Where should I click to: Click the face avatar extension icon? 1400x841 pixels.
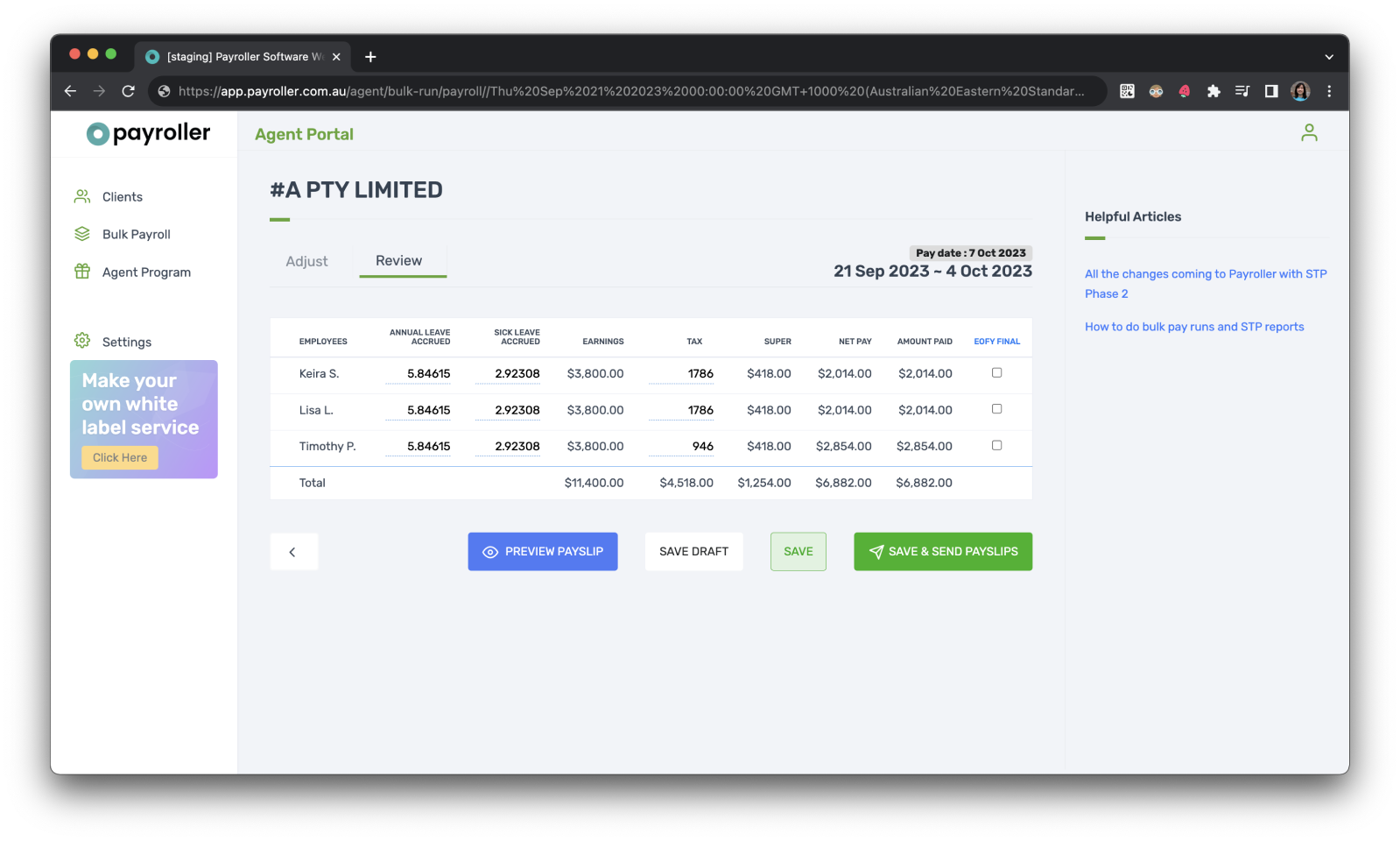tap(1156, 91)
